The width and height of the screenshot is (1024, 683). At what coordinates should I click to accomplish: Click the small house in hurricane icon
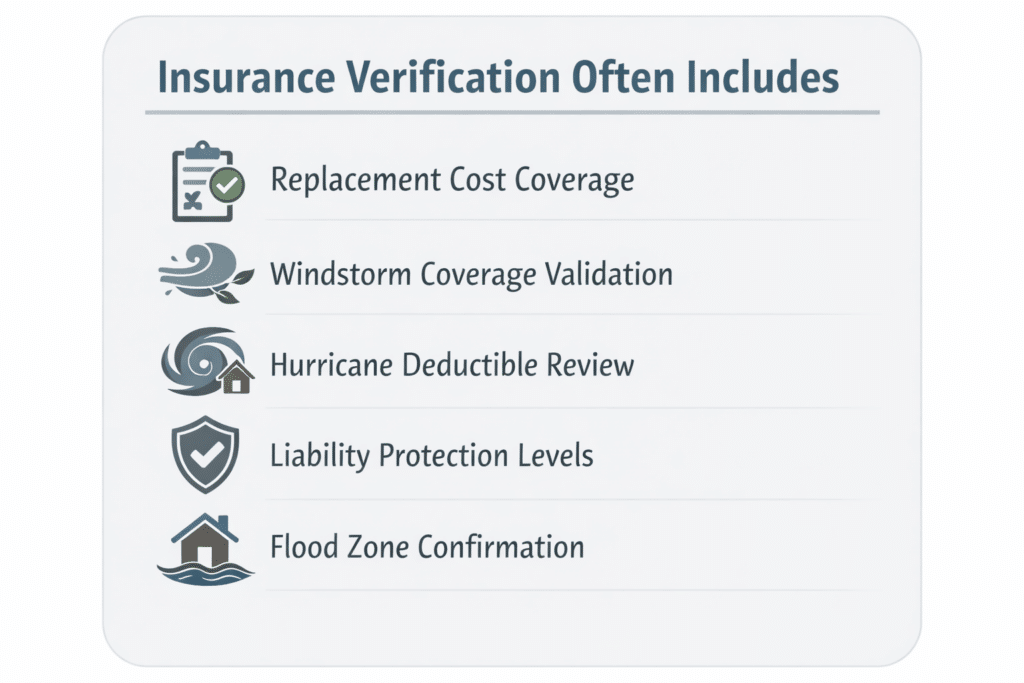[236, 379]
